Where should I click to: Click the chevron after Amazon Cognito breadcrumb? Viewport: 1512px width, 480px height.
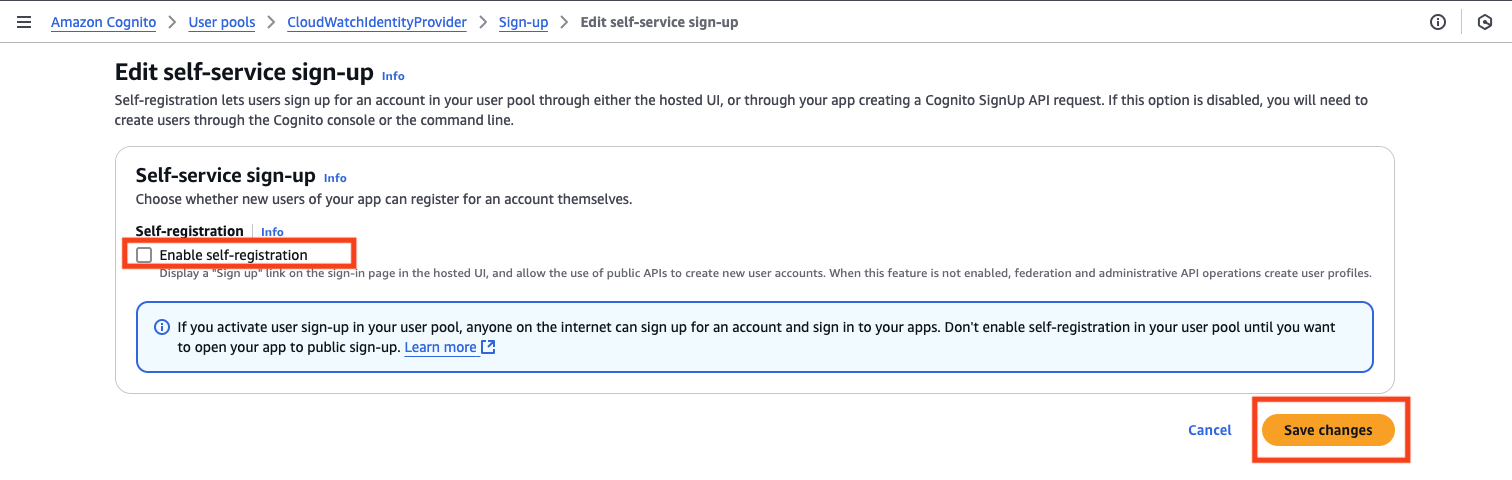tap(172, 22)
